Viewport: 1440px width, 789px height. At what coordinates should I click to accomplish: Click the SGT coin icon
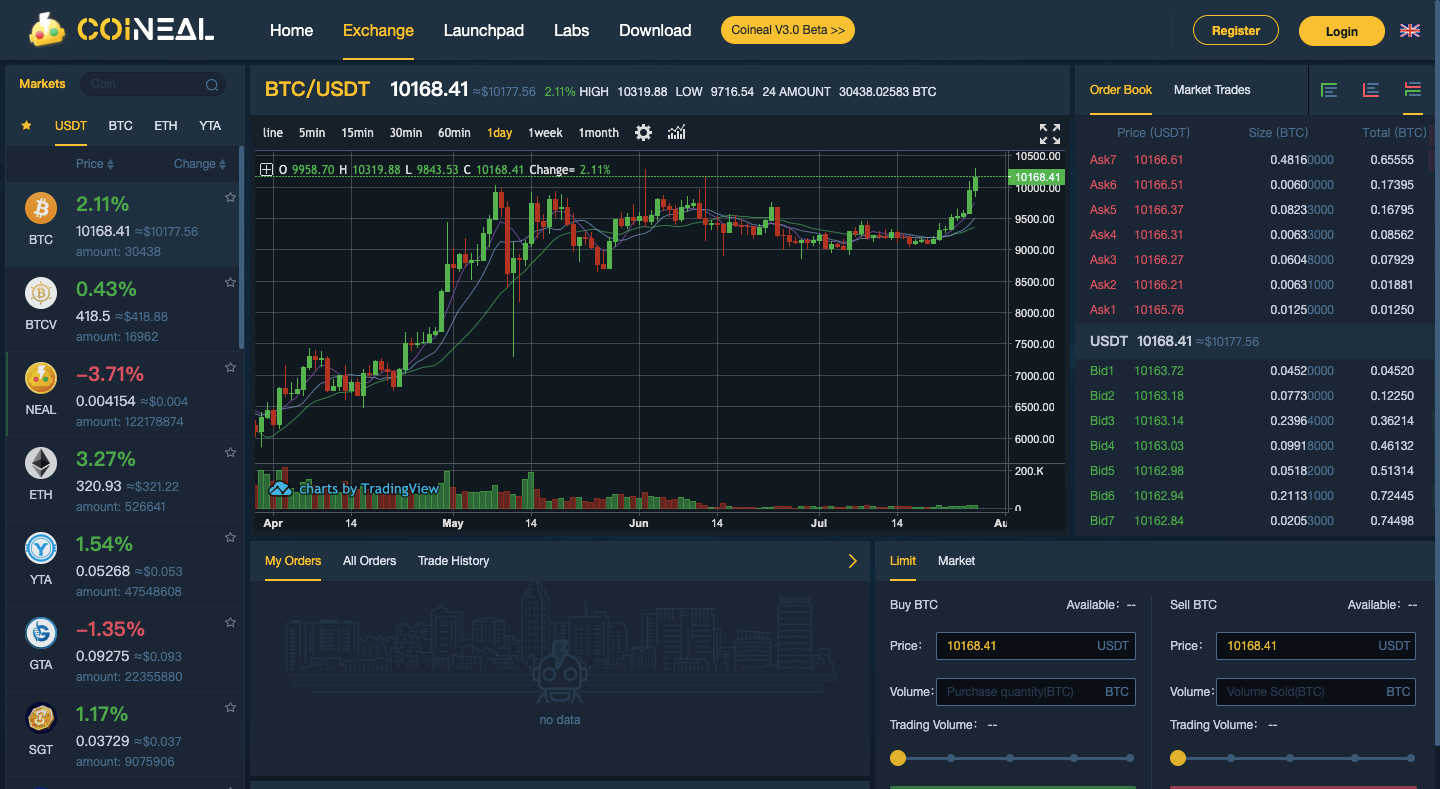[41, 718]
